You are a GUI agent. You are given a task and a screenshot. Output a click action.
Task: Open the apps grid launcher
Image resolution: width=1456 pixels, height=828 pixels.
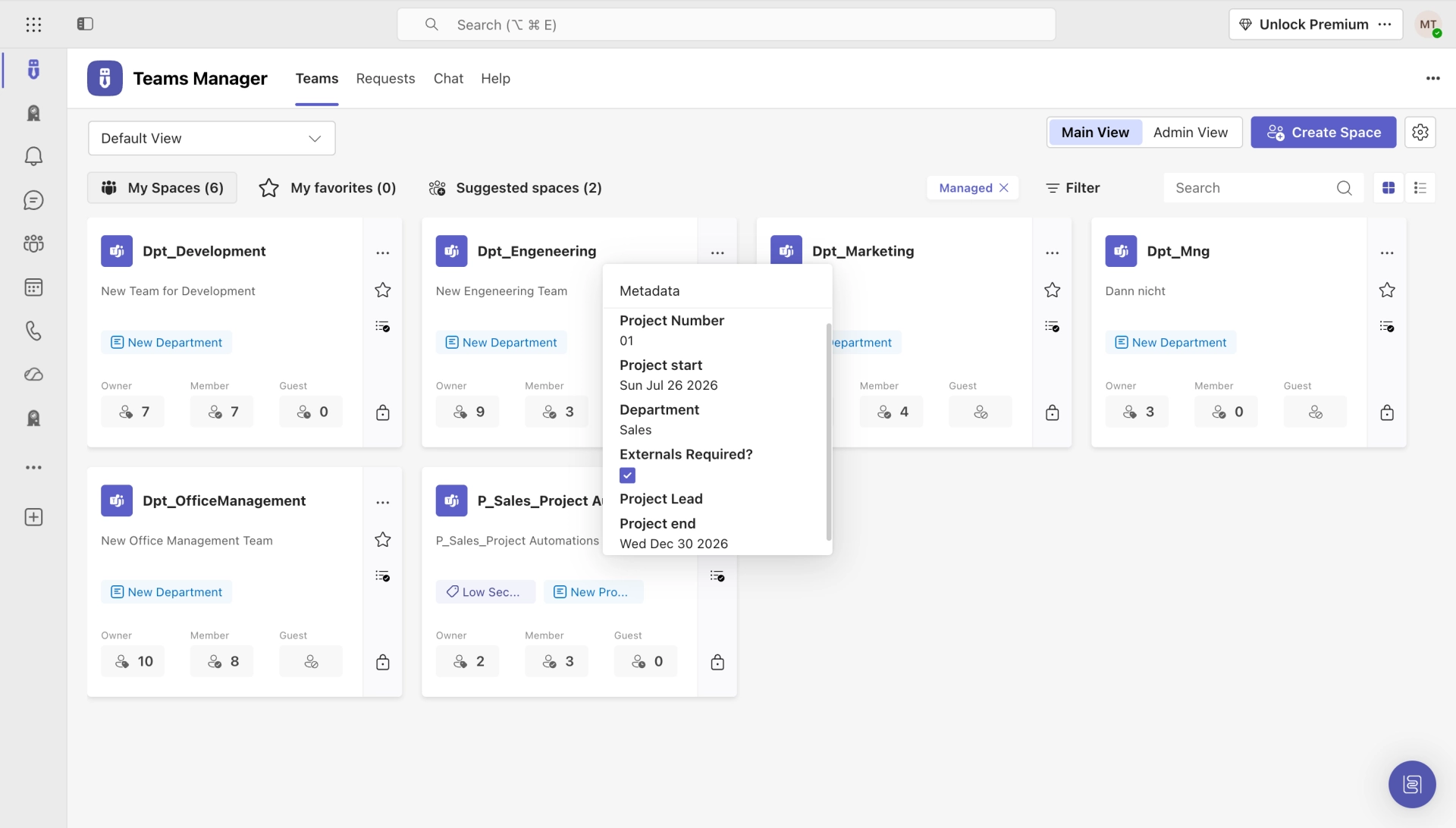33,24
